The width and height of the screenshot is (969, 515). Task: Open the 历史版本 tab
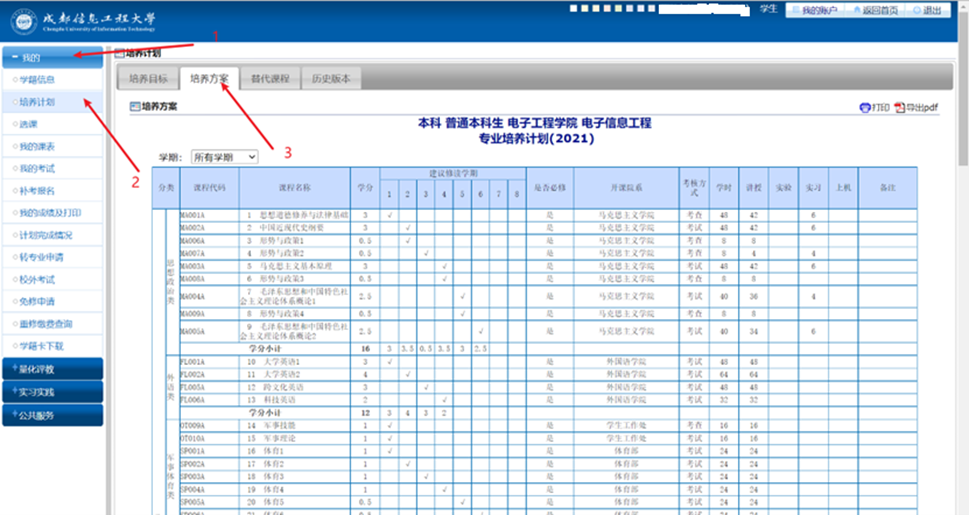(330, 78)
